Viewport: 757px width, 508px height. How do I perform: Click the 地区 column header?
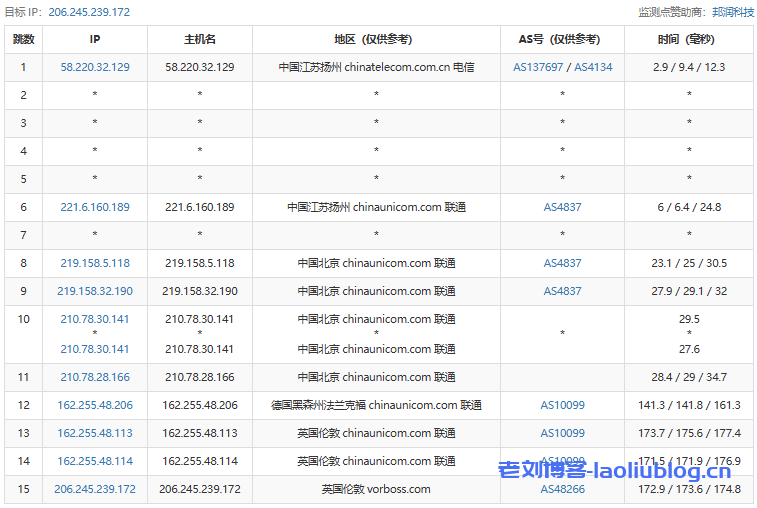tap(376, 39)
